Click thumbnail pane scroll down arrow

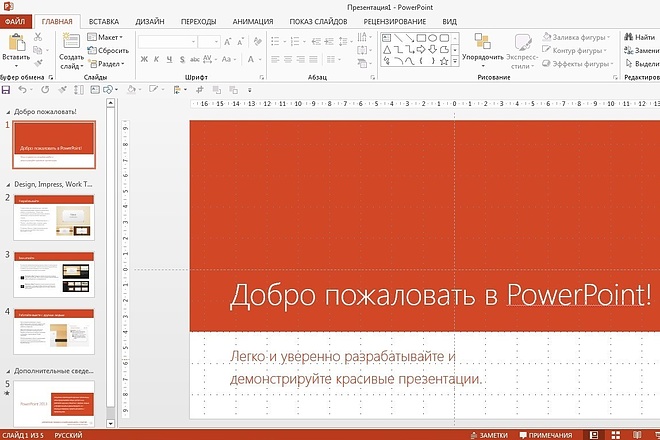pyautogui.click(x=111, y=424)
